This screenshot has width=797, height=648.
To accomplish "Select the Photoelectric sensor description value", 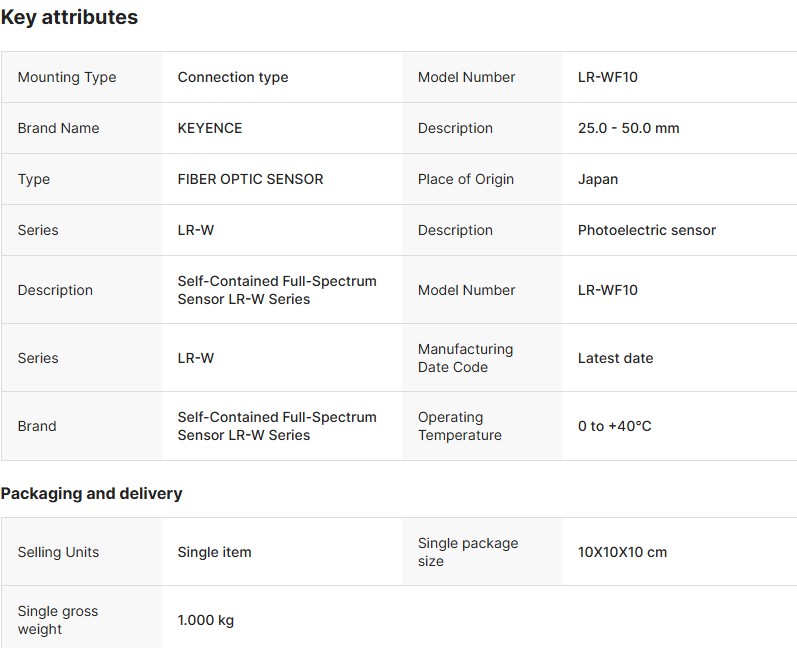I will tap(647, 230).
